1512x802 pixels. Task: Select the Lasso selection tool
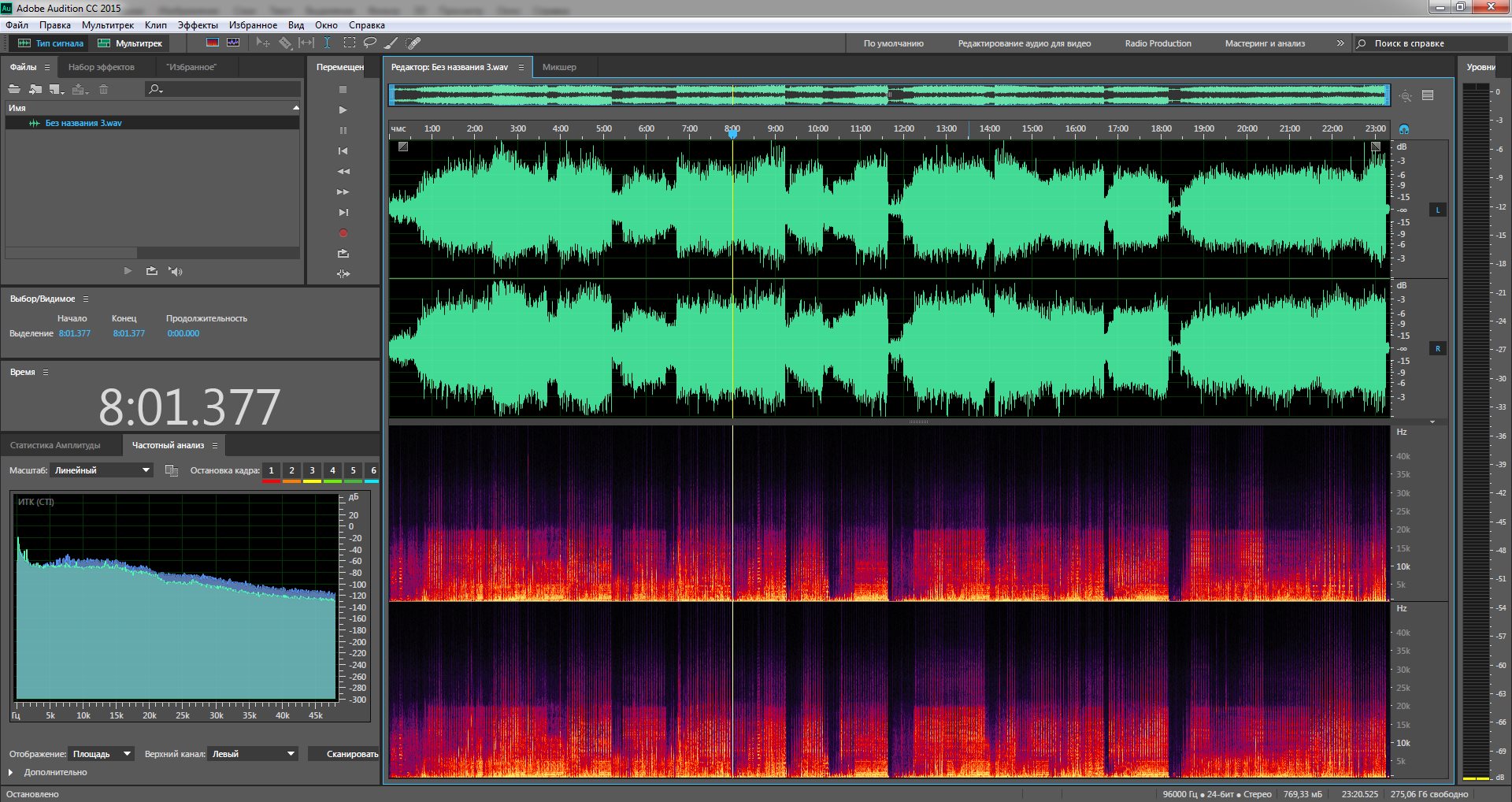pos(369,43)
